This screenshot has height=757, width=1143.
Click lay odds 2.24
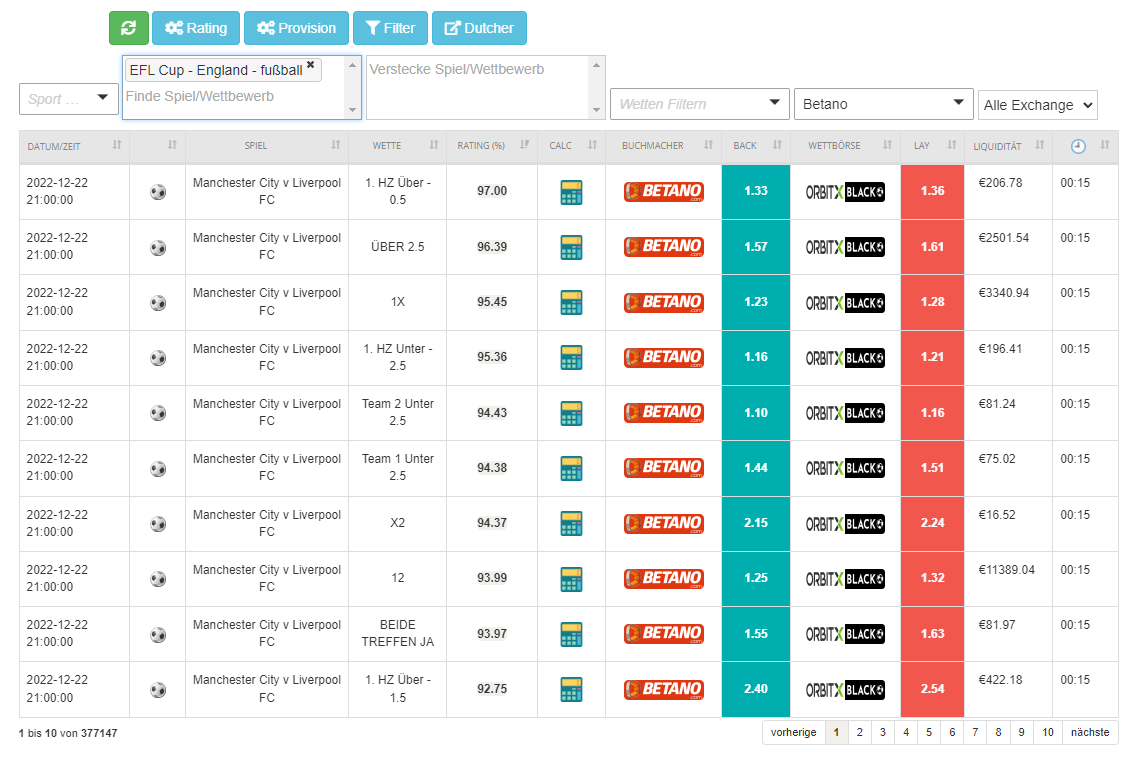click(x=932, y=523)
